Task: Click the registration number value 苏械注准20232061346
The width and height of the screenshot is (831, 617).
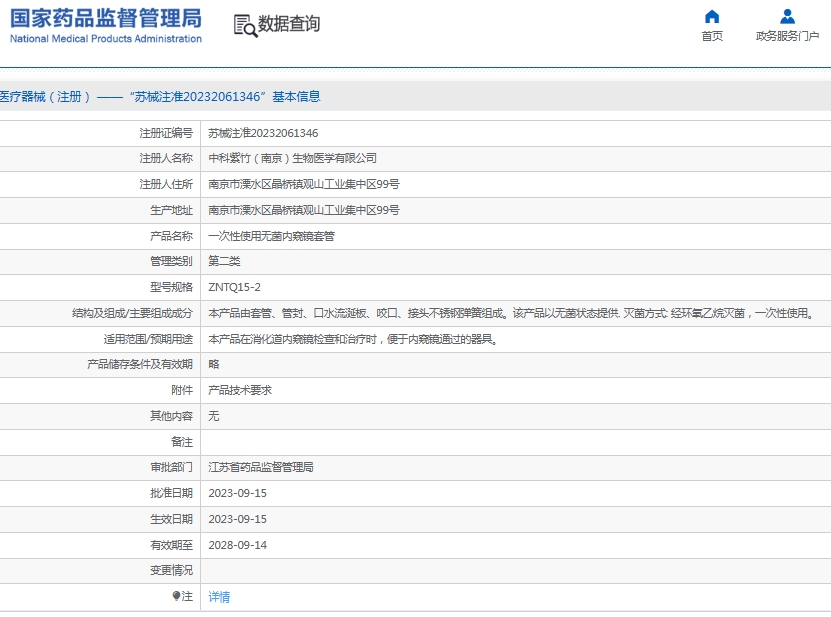Action: pos(263,133)
